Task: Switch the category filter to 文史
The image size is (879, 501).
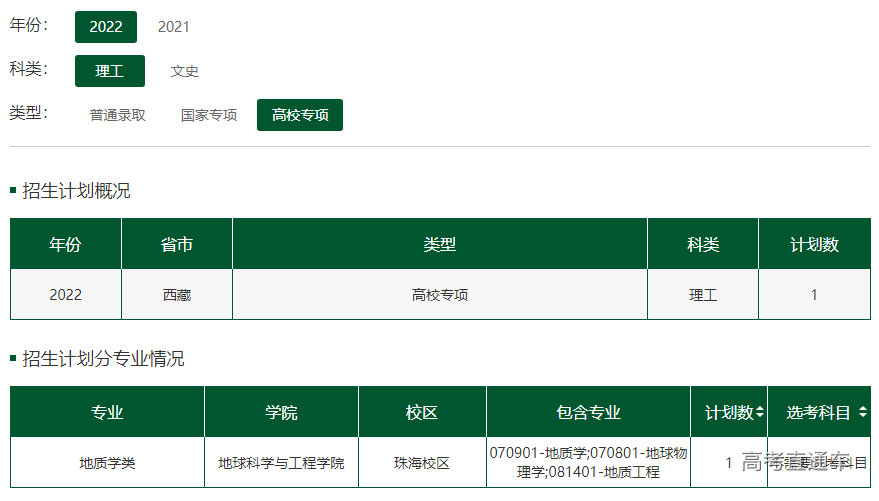Action: [185, 71]
